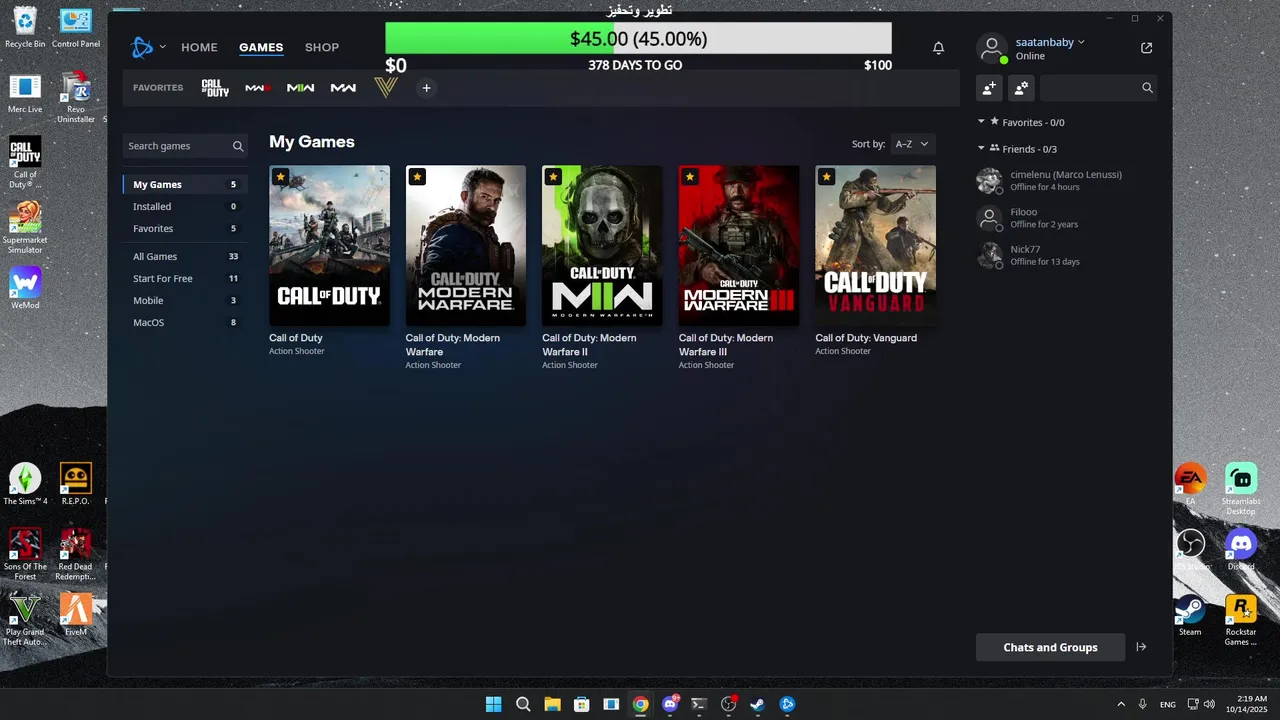The width and height of the screenshot is (1280, 720).
Task: Click the saatanbaby profile avatar
Action: (991, 48)
